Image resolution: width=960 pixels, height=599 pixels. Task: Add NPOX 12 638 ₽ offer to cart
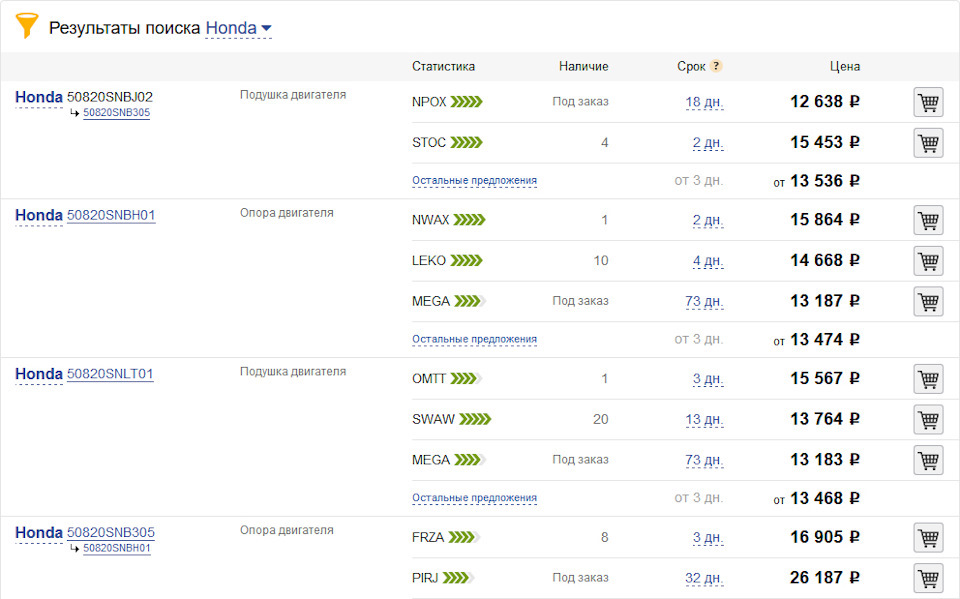pyautogui.click(x=928, y=102)
